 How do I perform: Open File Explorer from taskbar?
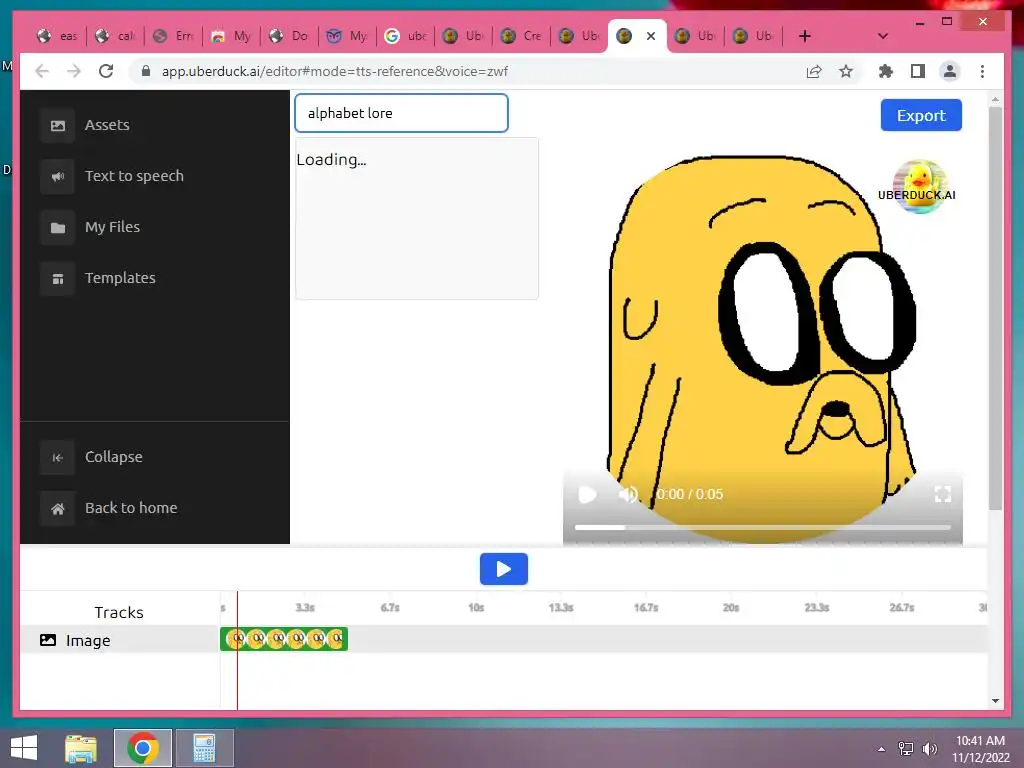pos(81,748)
